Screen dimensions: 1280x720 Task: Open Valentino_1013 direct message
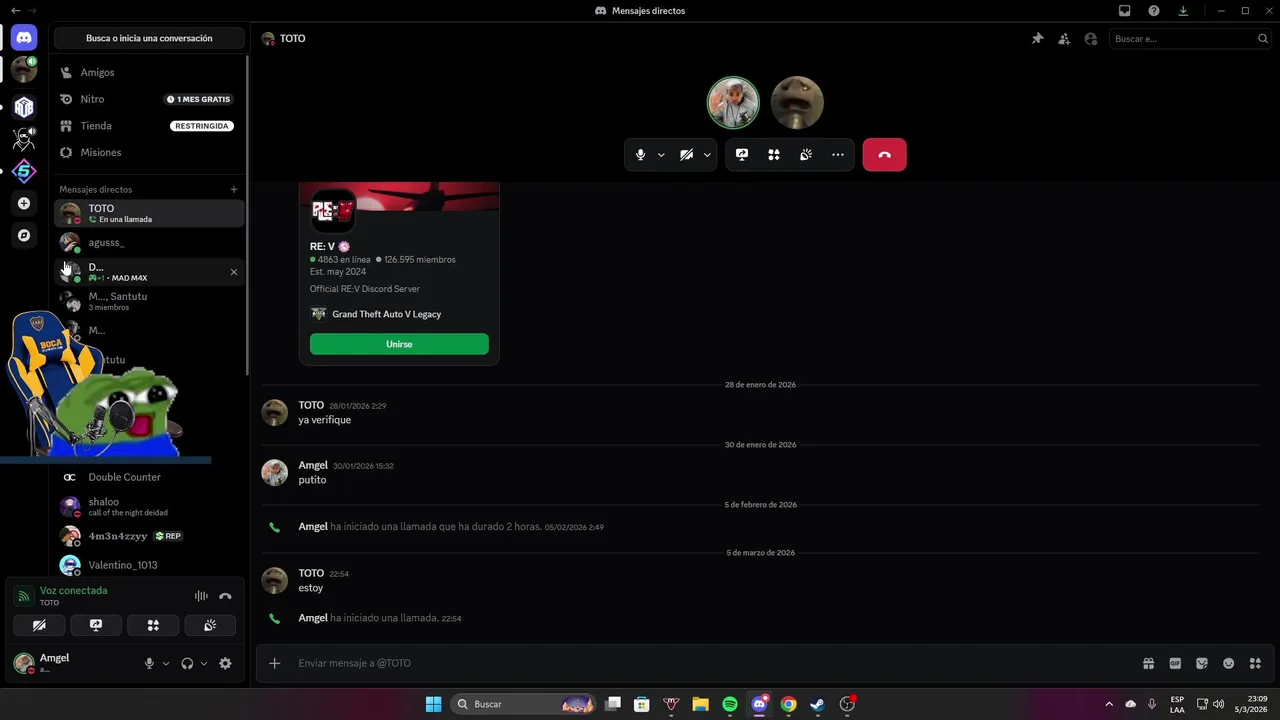[149, 565]
